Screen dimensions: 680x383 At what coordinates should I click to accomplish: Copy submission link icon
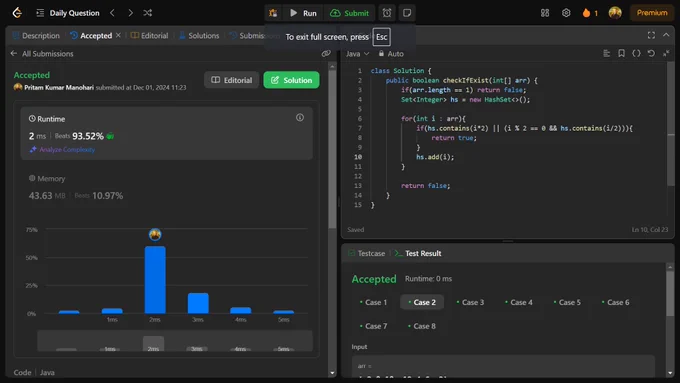coord(326,53)
